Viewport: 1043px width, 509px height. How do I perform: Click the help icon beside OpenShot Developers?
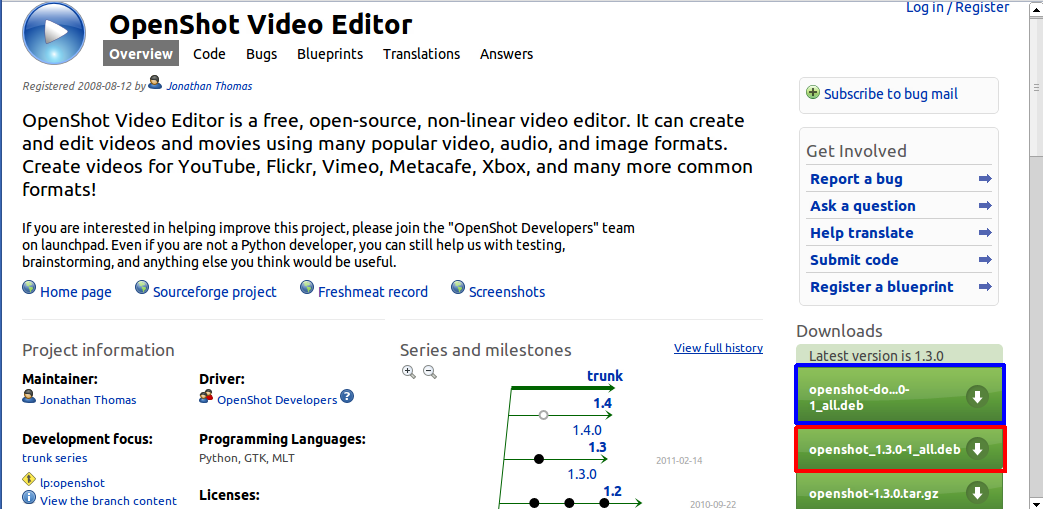click(x=347, y=397)
